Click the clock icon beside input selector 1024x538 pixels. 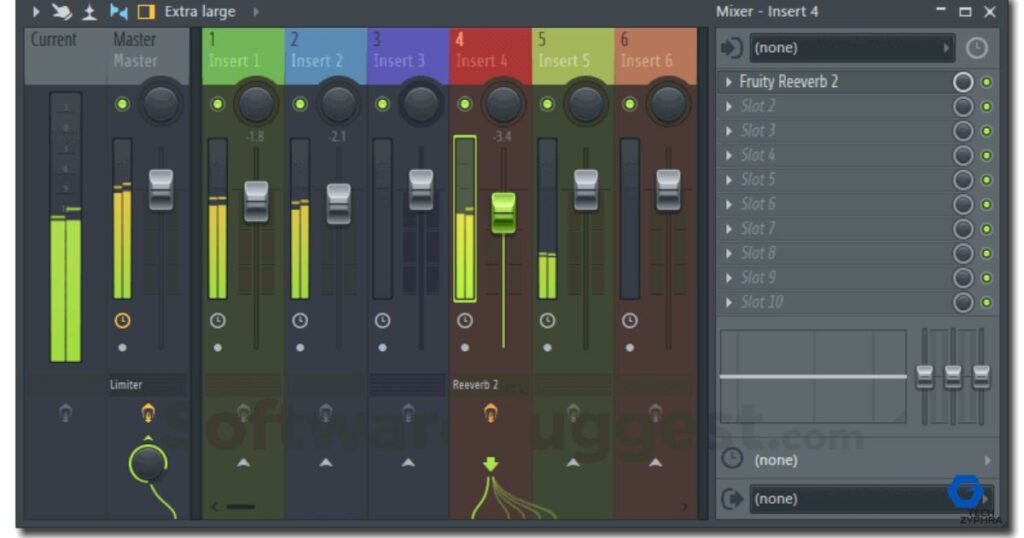(x=976, y=48)
